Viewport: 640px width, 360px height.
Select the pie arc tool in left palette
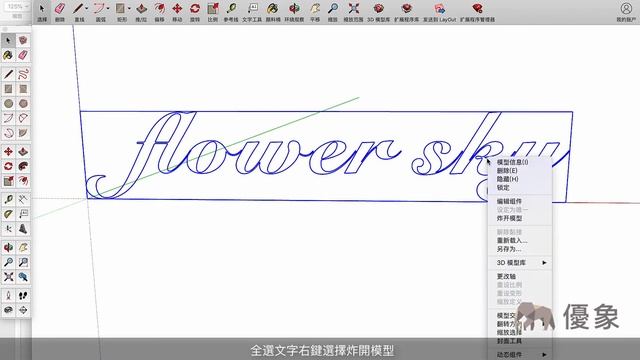pos(23,133)
